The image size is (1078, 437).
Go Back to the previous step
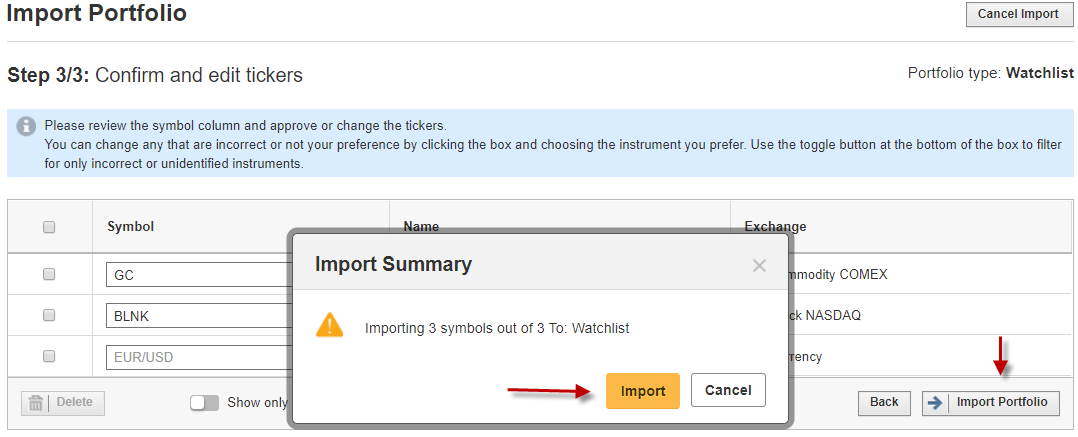pos(884,403)
